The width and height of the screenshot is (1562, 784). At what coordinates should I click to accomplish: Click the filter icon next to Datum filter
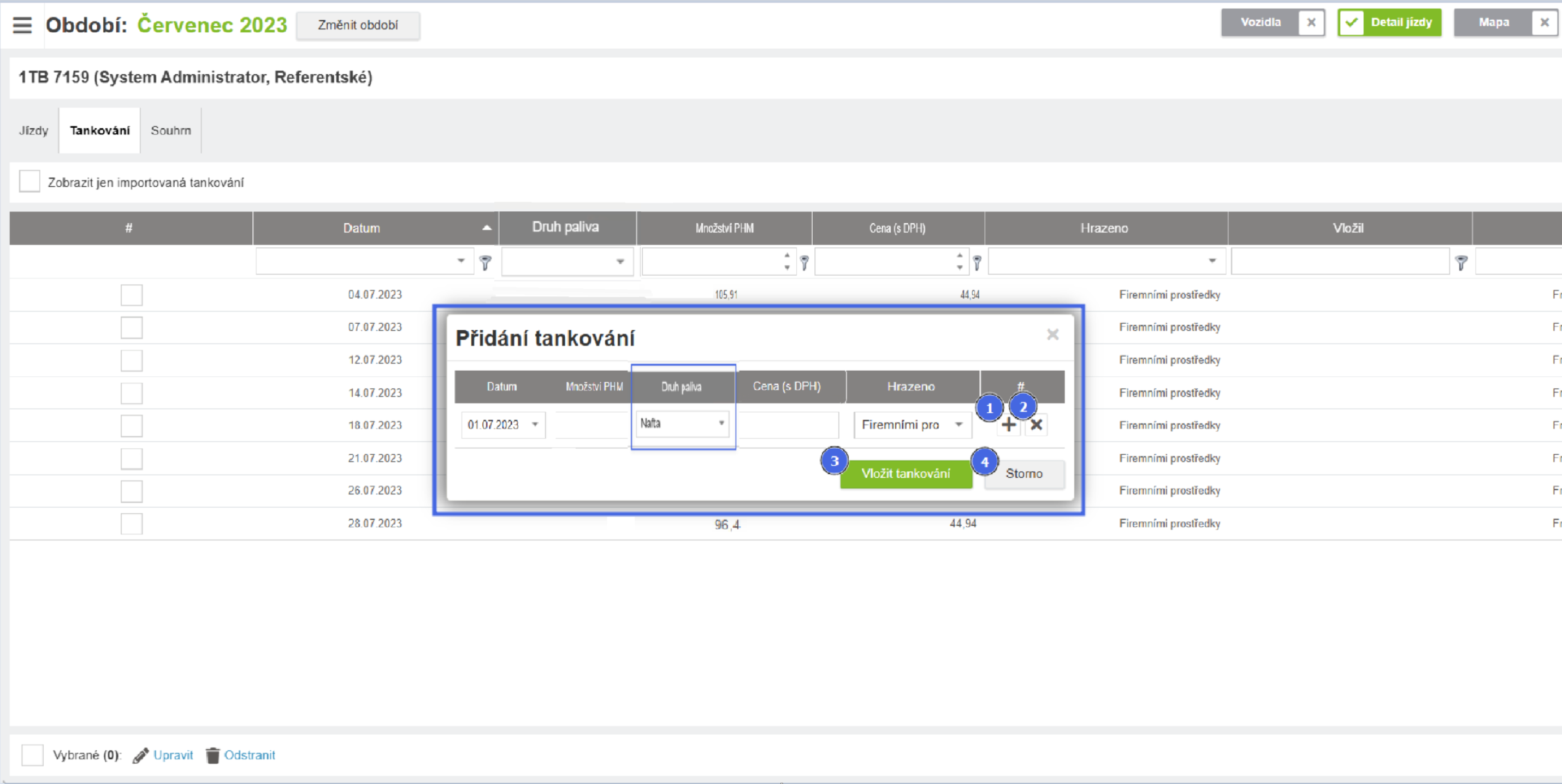tap(485, 263)
